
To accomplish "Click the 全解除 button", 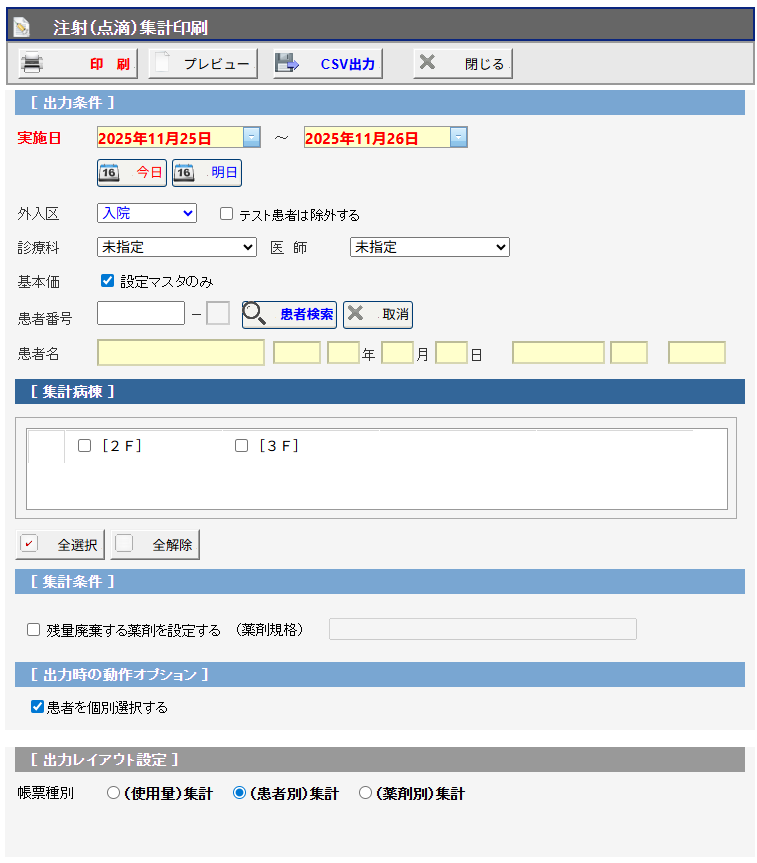I will click(156, 545).
